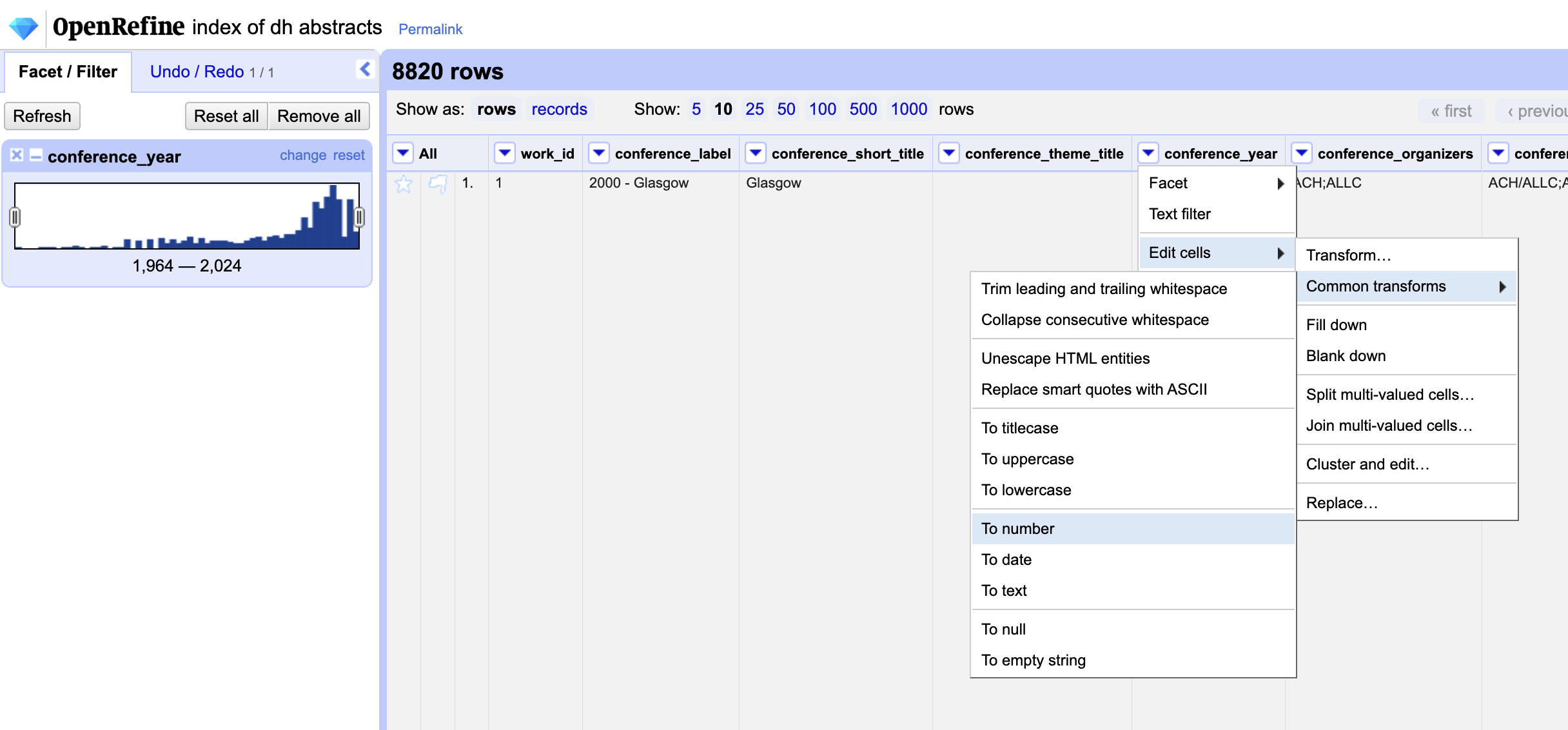Flag the first row
The image size is (1568, 730).
click(x=438, y=184)
